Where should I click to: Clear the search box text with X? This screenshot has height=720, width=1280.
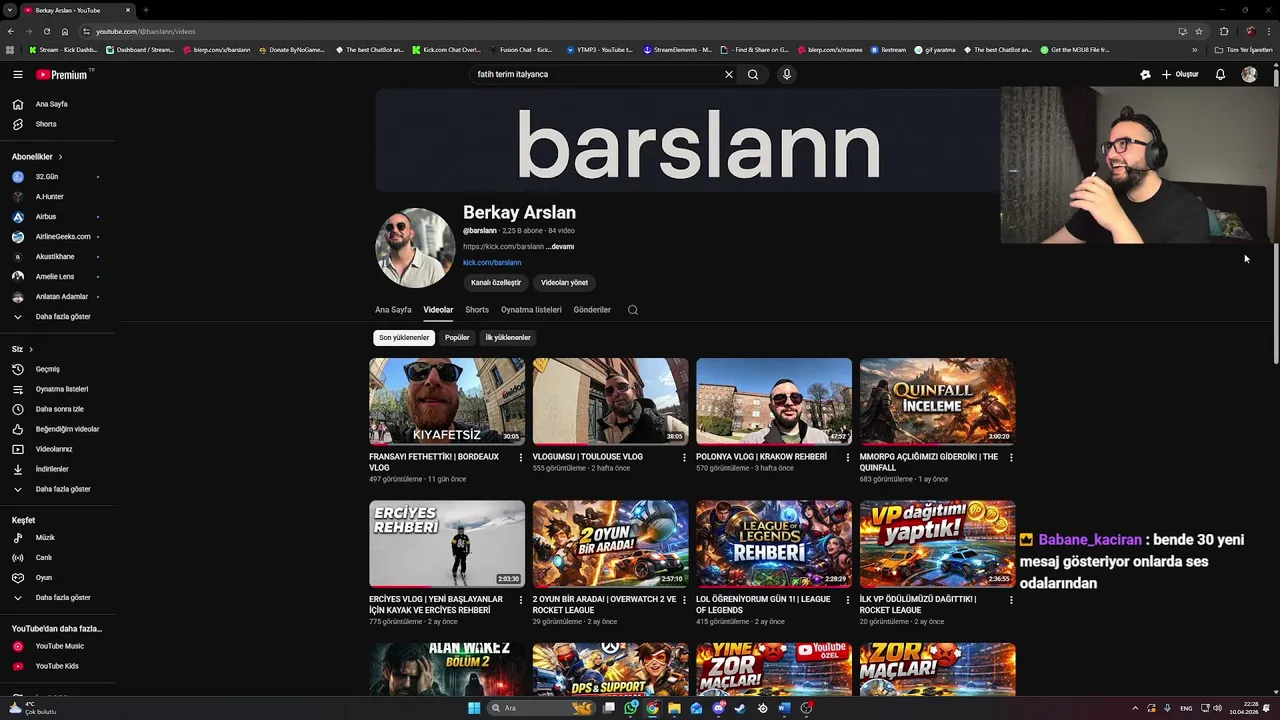click(729, 74)
